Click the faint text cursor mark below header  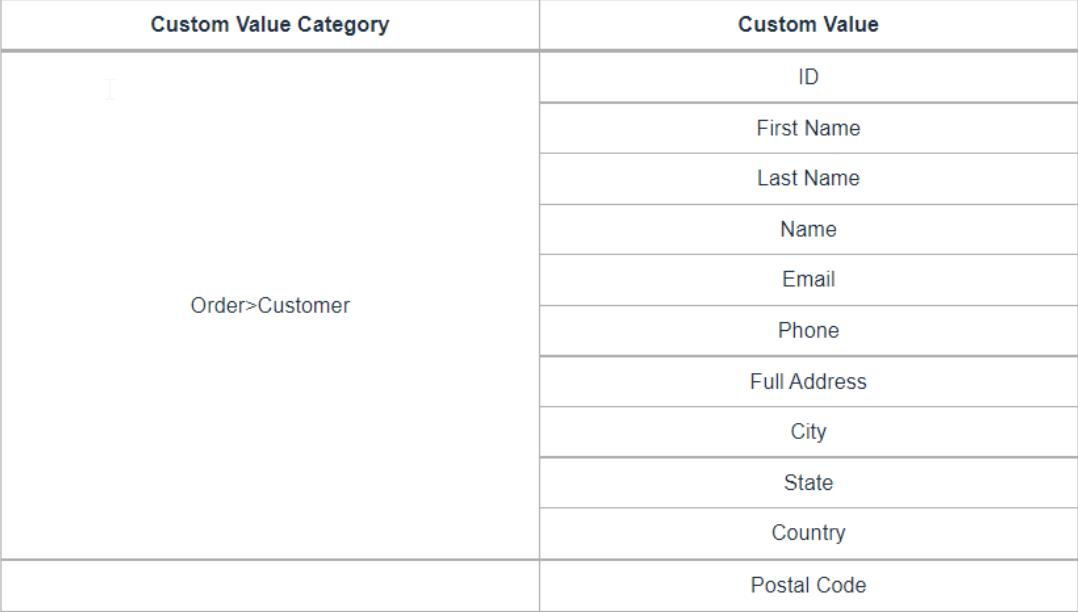point(110,90)
